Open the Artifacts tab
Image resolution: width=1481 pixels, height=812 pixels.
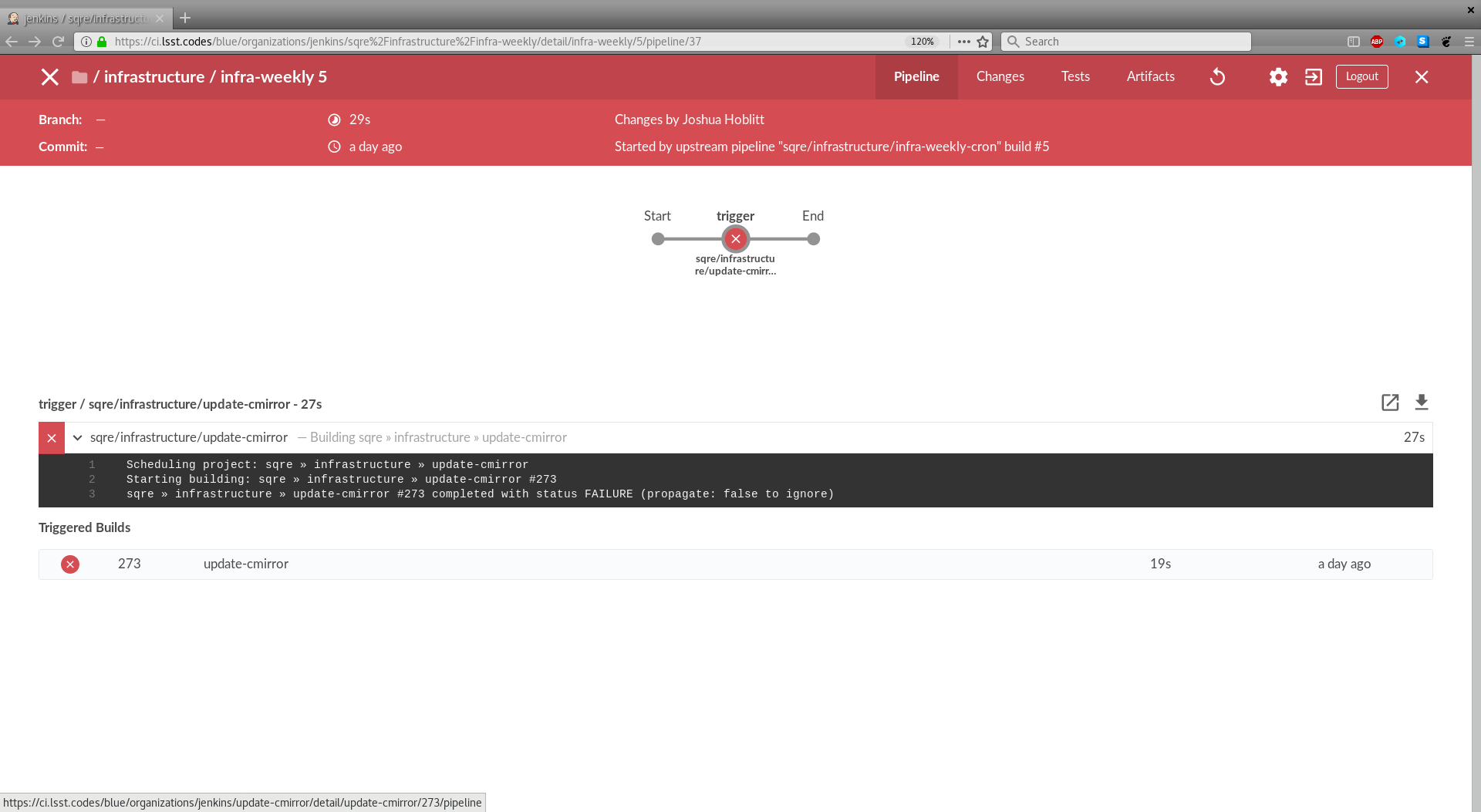pyautogui.click(x=1150, y=77)
